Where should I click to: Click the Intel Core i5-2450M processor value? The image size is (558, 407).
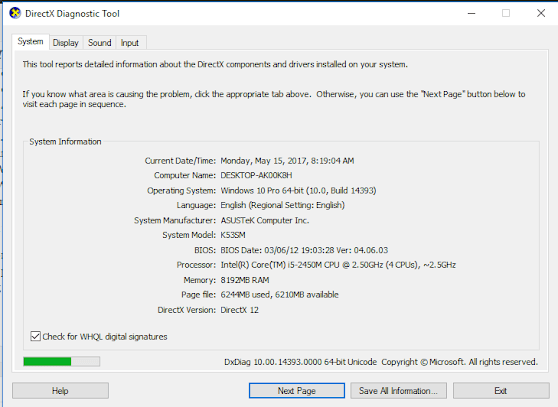(338, 265)
